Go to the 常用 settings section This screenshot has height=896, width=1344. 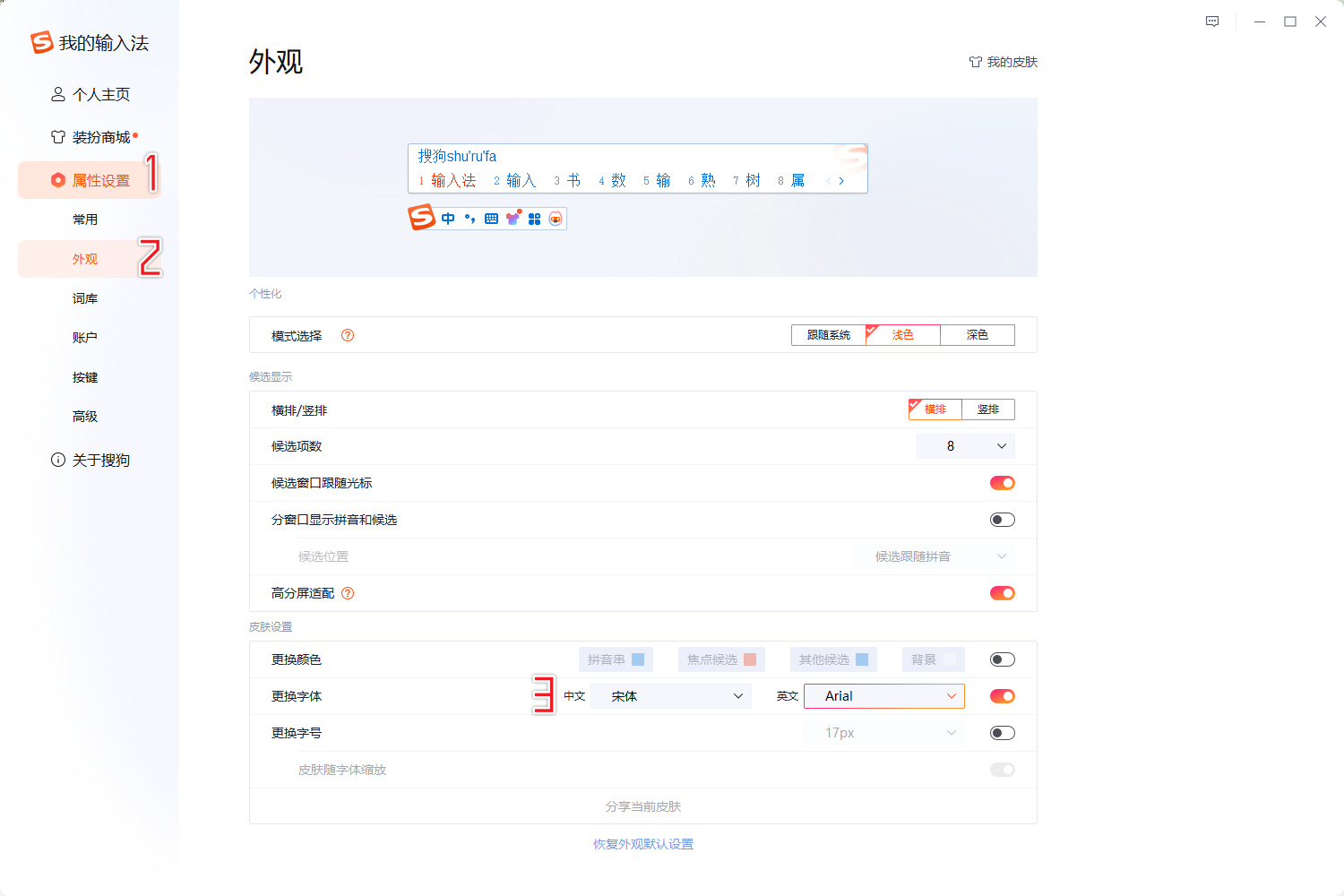[85, 220]
